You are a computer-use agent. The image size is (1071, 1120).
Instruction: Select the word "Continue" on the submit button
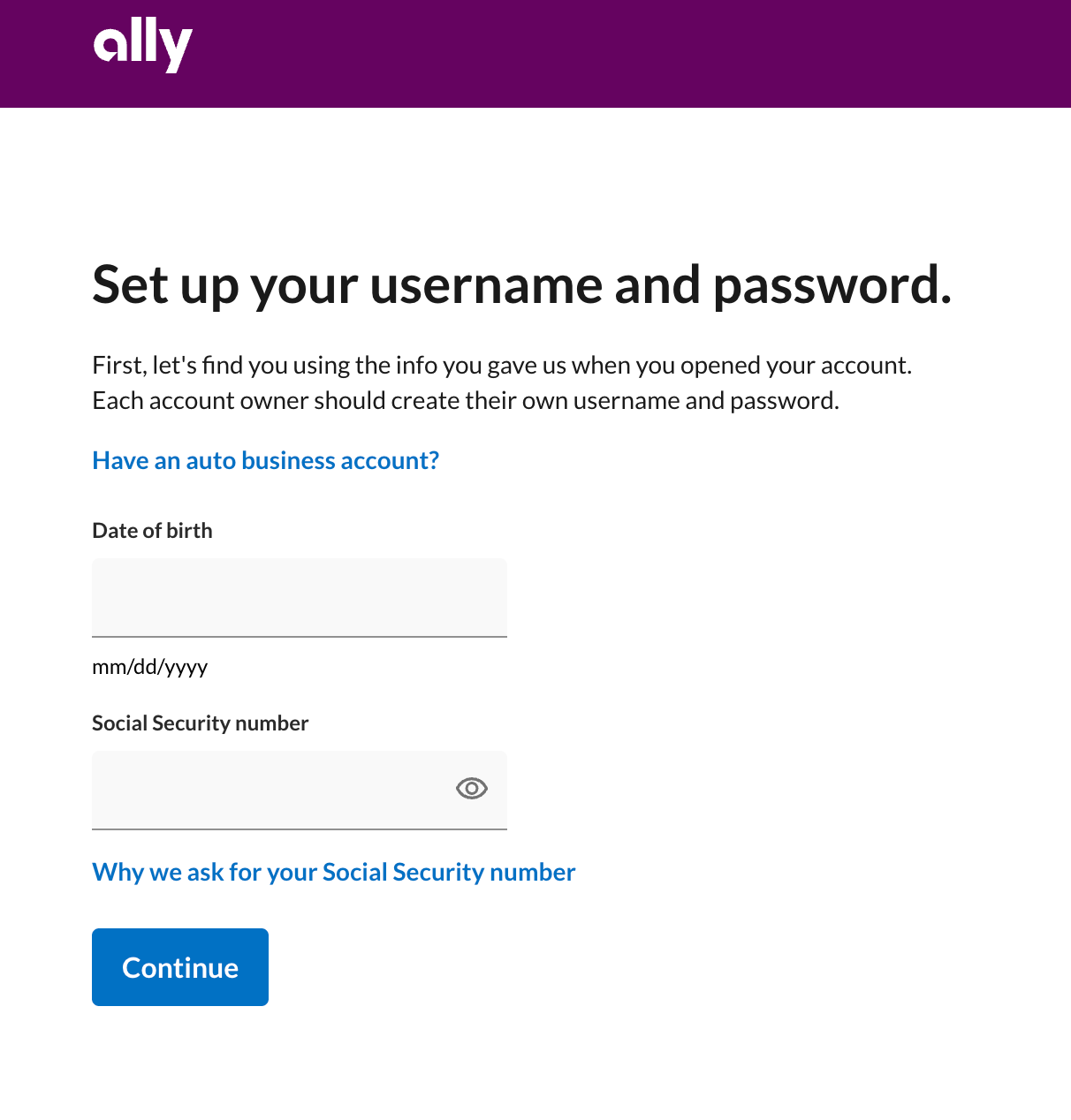[x=180, y=968]
